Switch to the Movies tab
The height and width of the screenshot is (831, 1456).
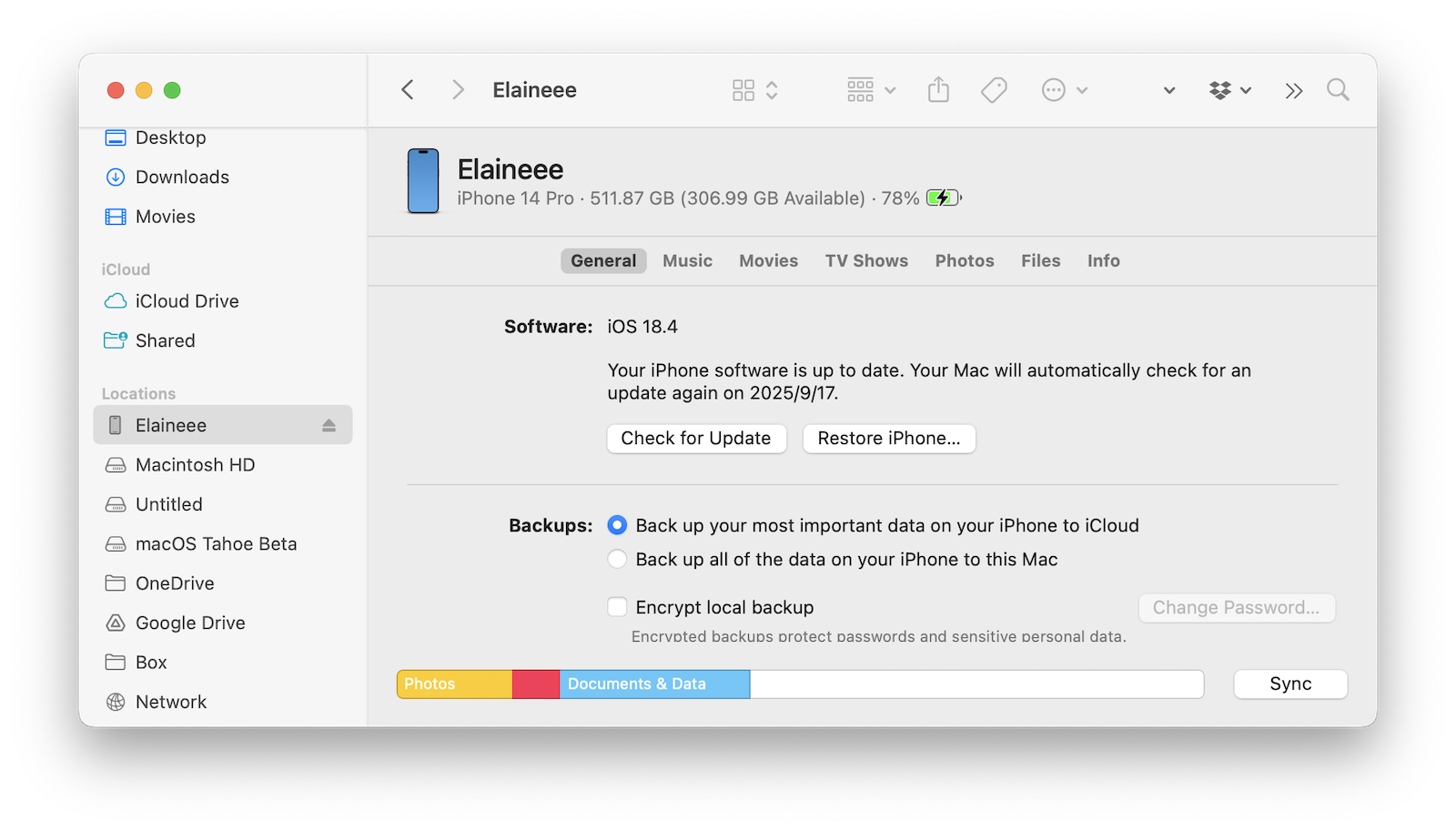(x=768, y=261)
